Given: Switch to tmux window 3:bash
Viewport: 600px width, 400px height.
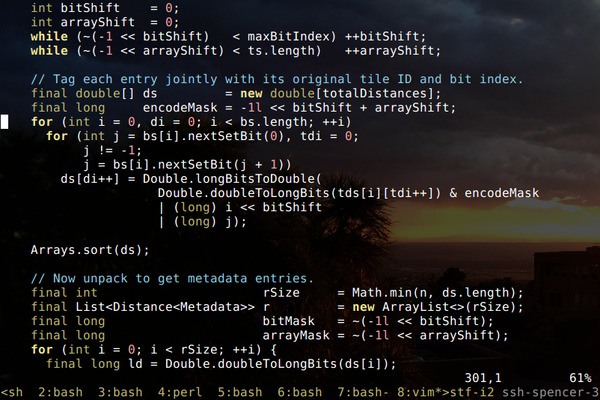Looking at the screenshot, I should pos(120,392).
